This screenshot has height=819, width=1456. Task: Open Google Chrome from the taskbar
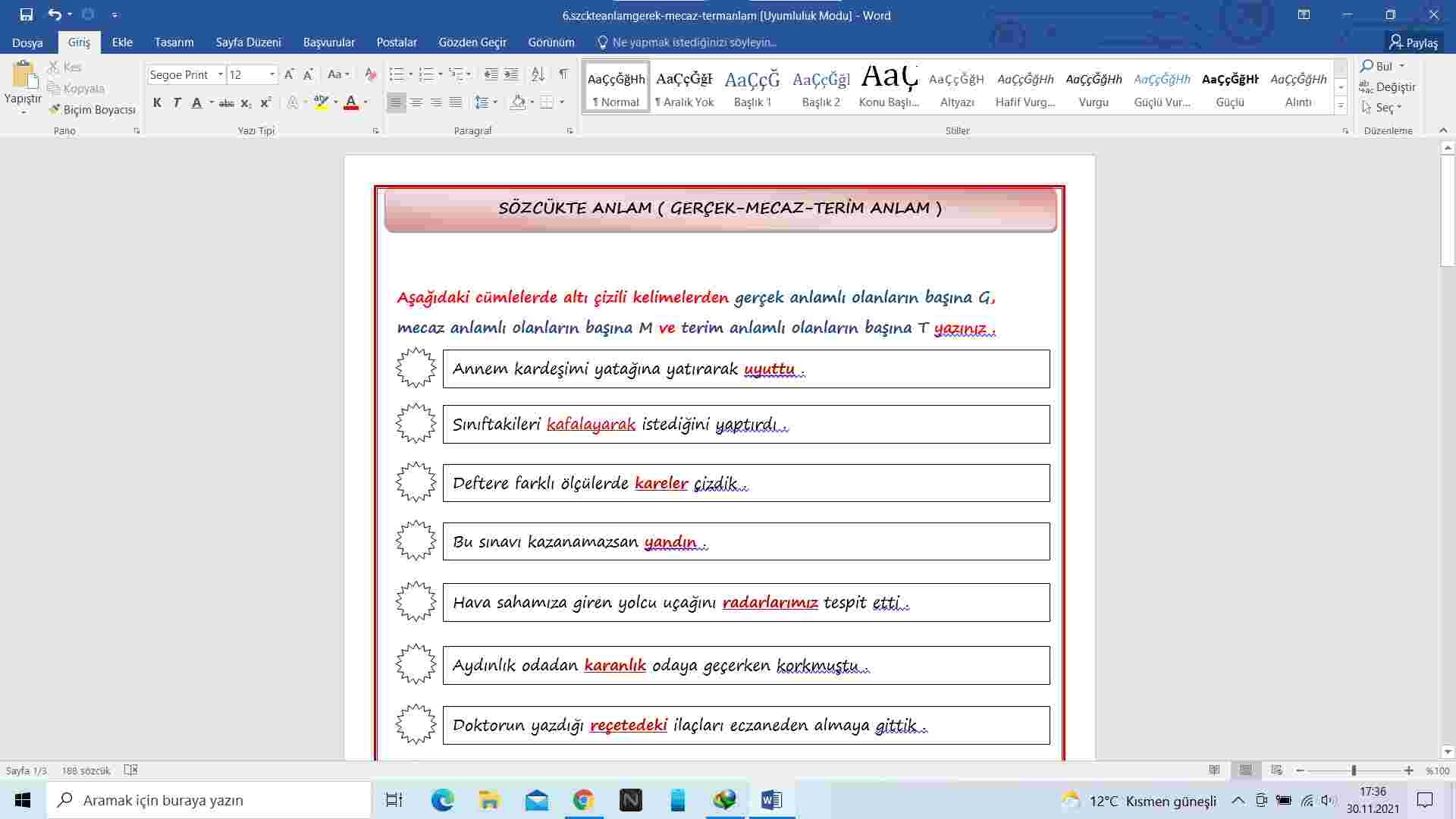click(x=583, y=800)
